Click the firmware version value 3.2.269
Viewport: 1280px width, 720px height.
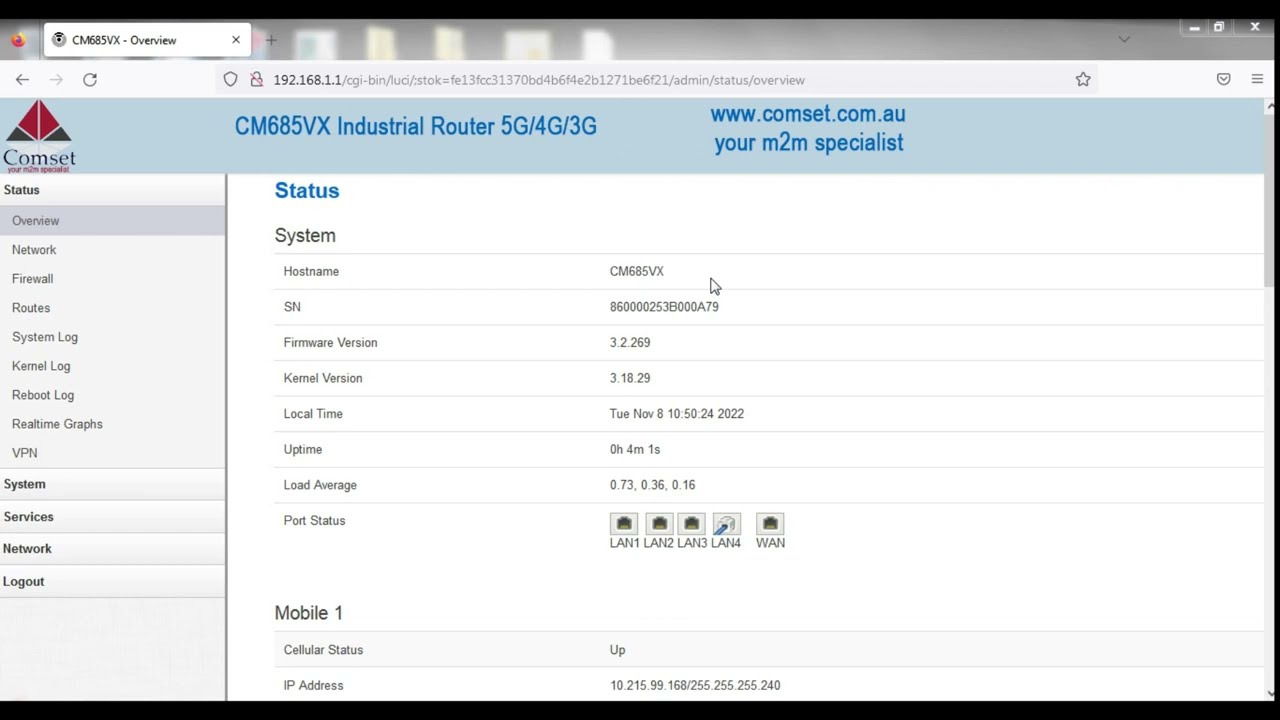pos(630,342)
